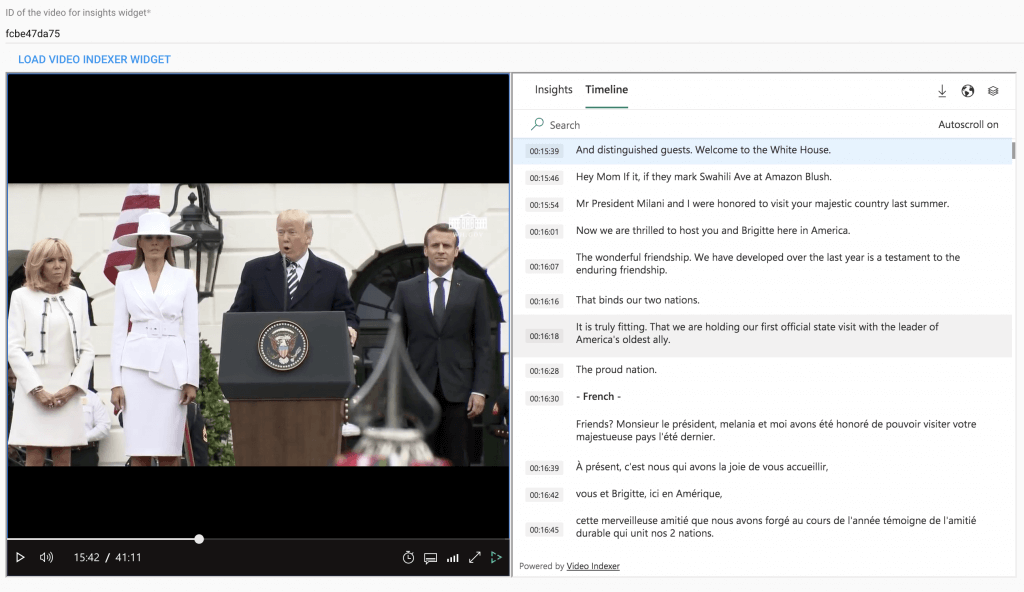
Task: Select line 'Welcome to the White House'
Action: (703, 150)
